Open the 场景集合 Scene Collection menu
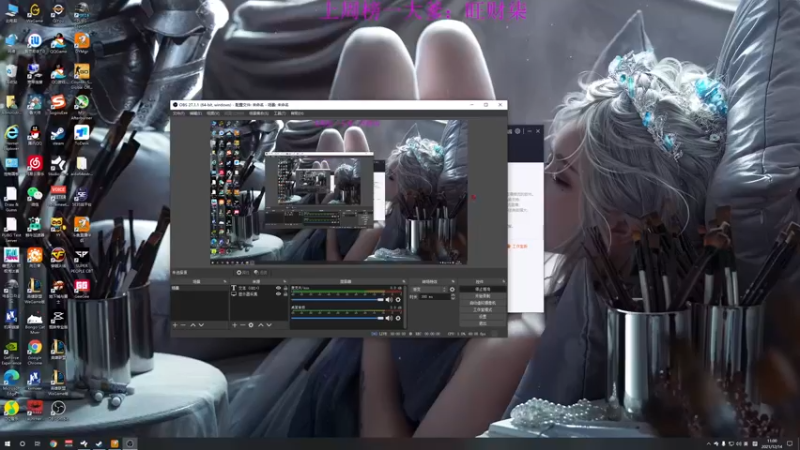The height and width of the screenshot is (450, 800). coord(259,113)
